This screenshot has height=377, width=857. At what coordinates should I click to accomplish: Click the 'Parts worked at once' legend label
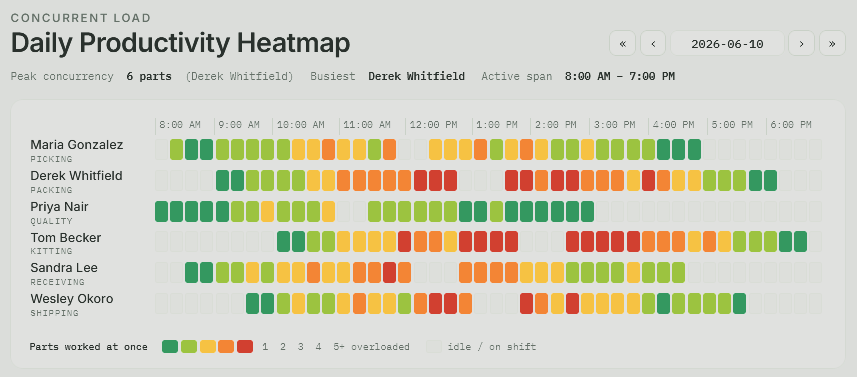click(89, 347)
